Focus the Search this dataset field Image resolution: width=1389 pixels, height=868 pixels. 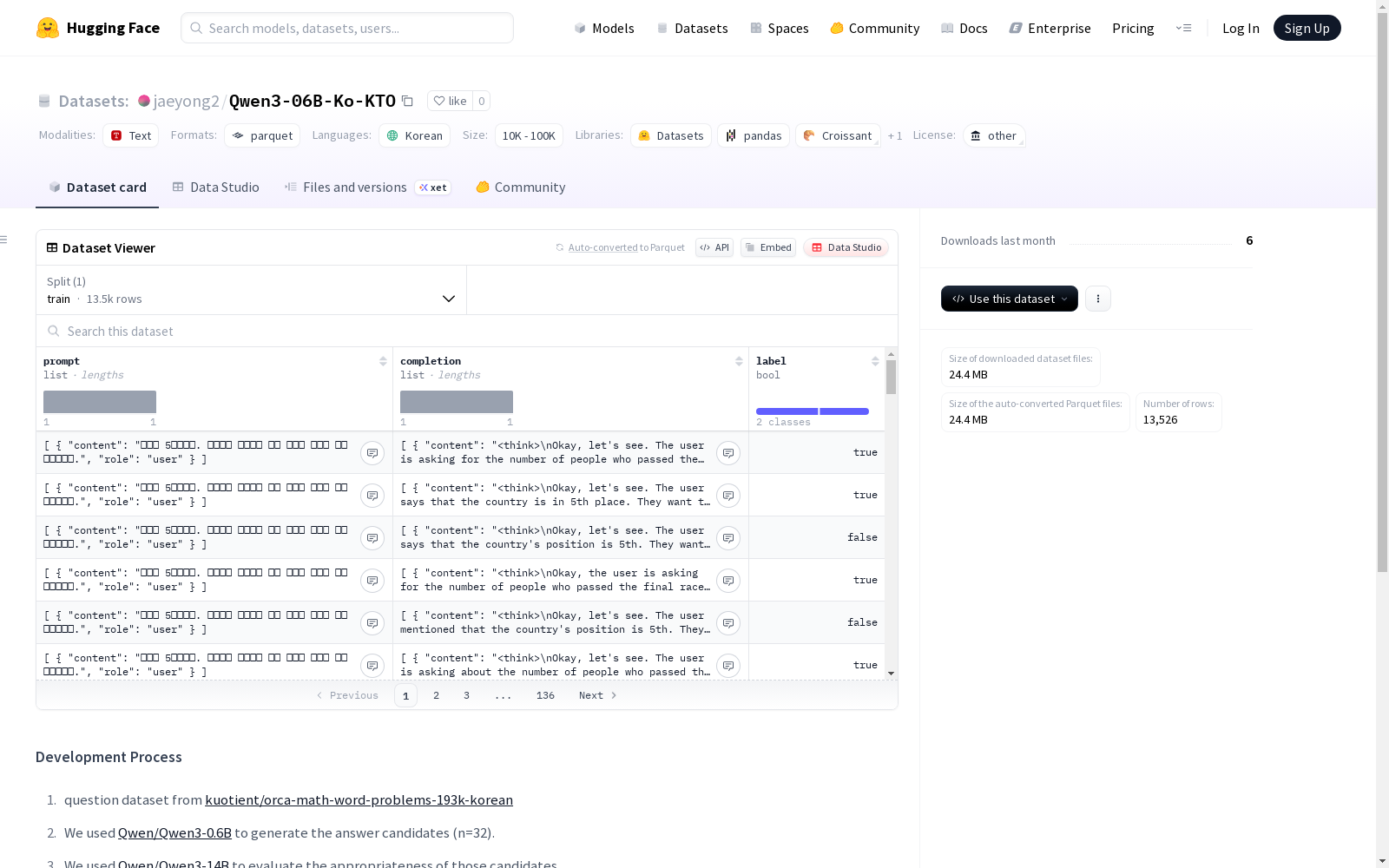[467, 332]
